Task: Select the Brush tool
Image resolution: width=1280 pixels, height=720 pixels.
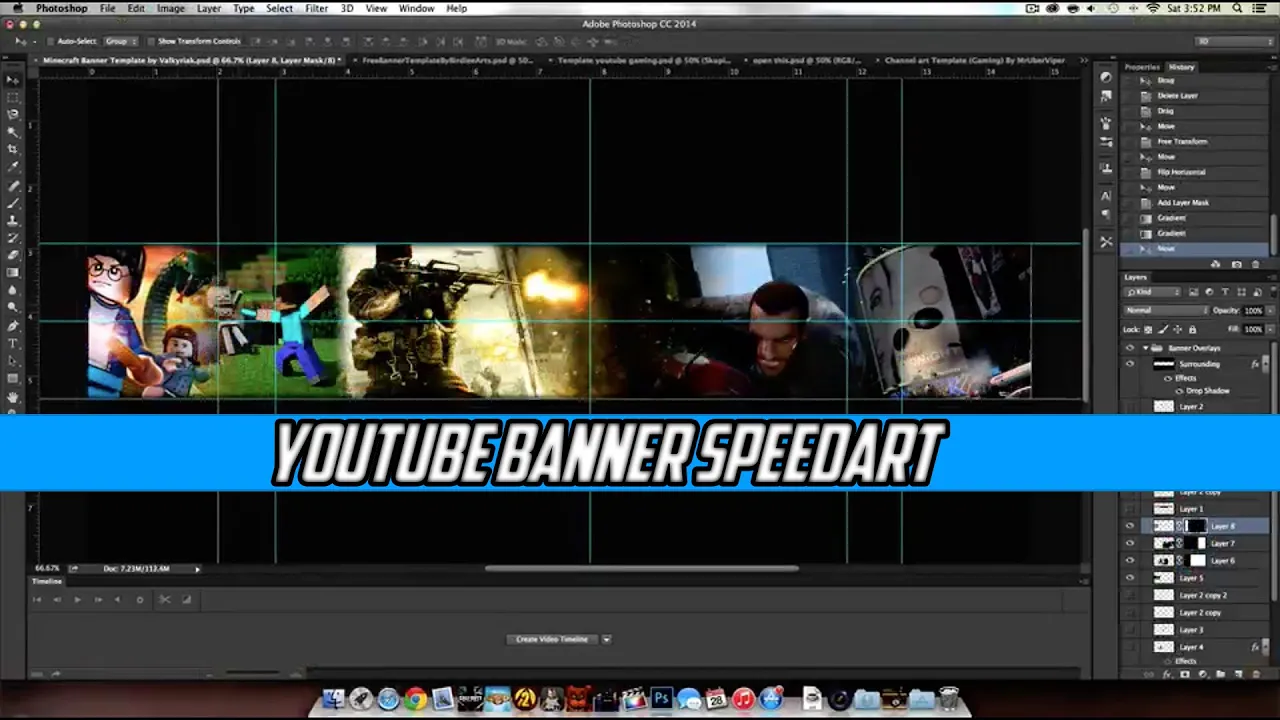Action: point(13,203)
